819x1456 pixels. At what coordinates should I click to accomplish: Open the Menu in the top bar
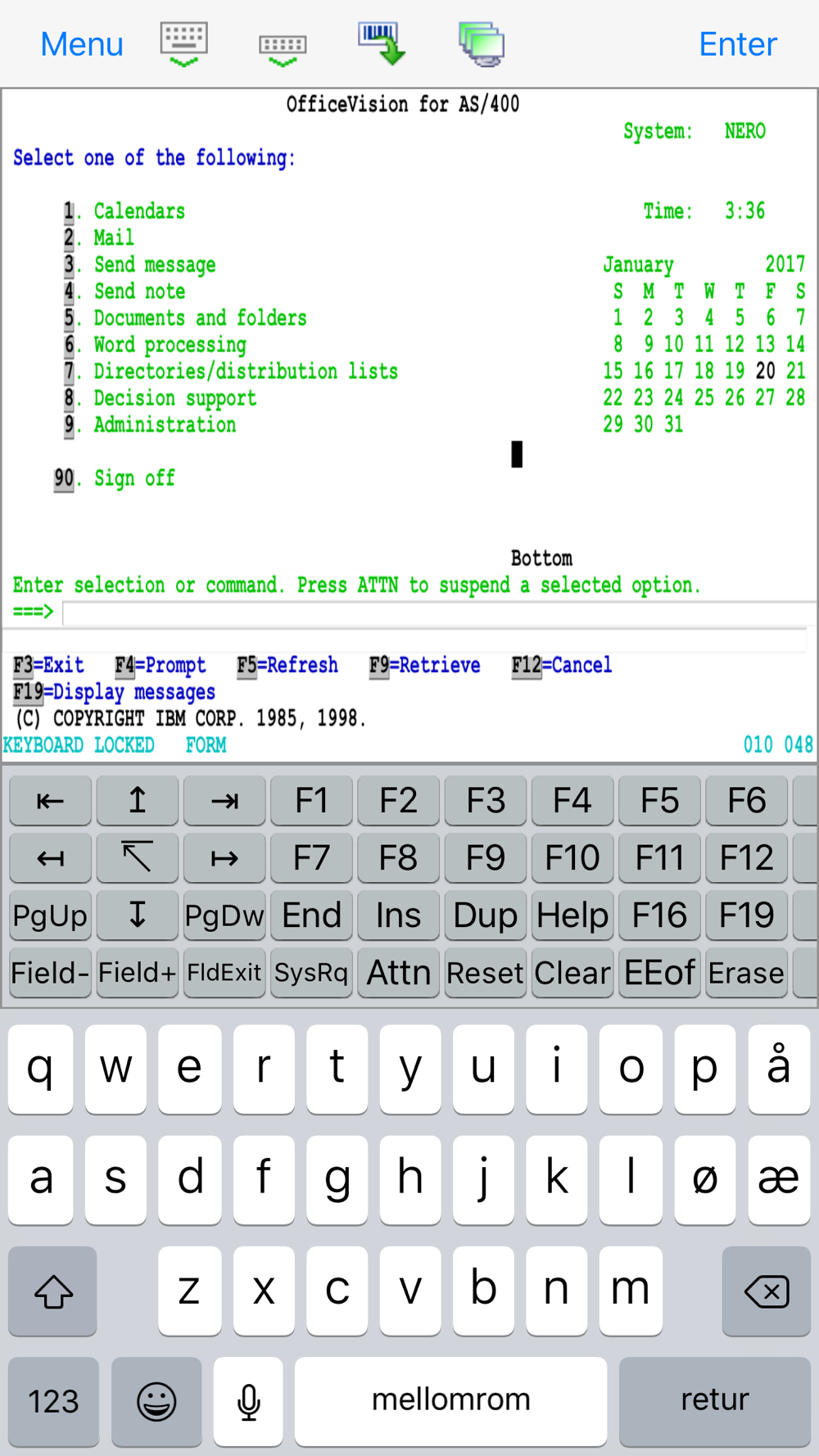[x=82, y=44]
